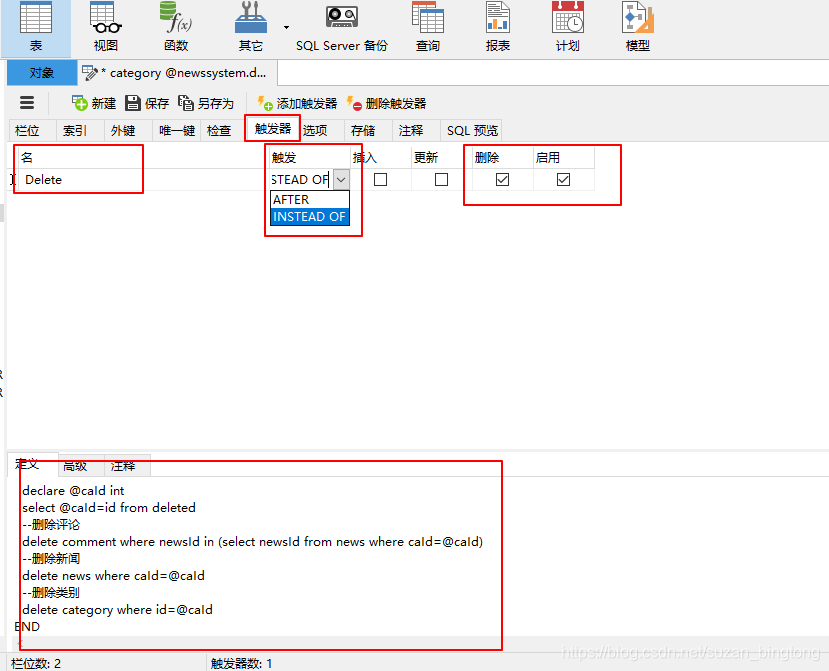Viewport: 829px width, 671px height.
Task: Switch to the 对象 tab
Action: click(x=42, y=73)
